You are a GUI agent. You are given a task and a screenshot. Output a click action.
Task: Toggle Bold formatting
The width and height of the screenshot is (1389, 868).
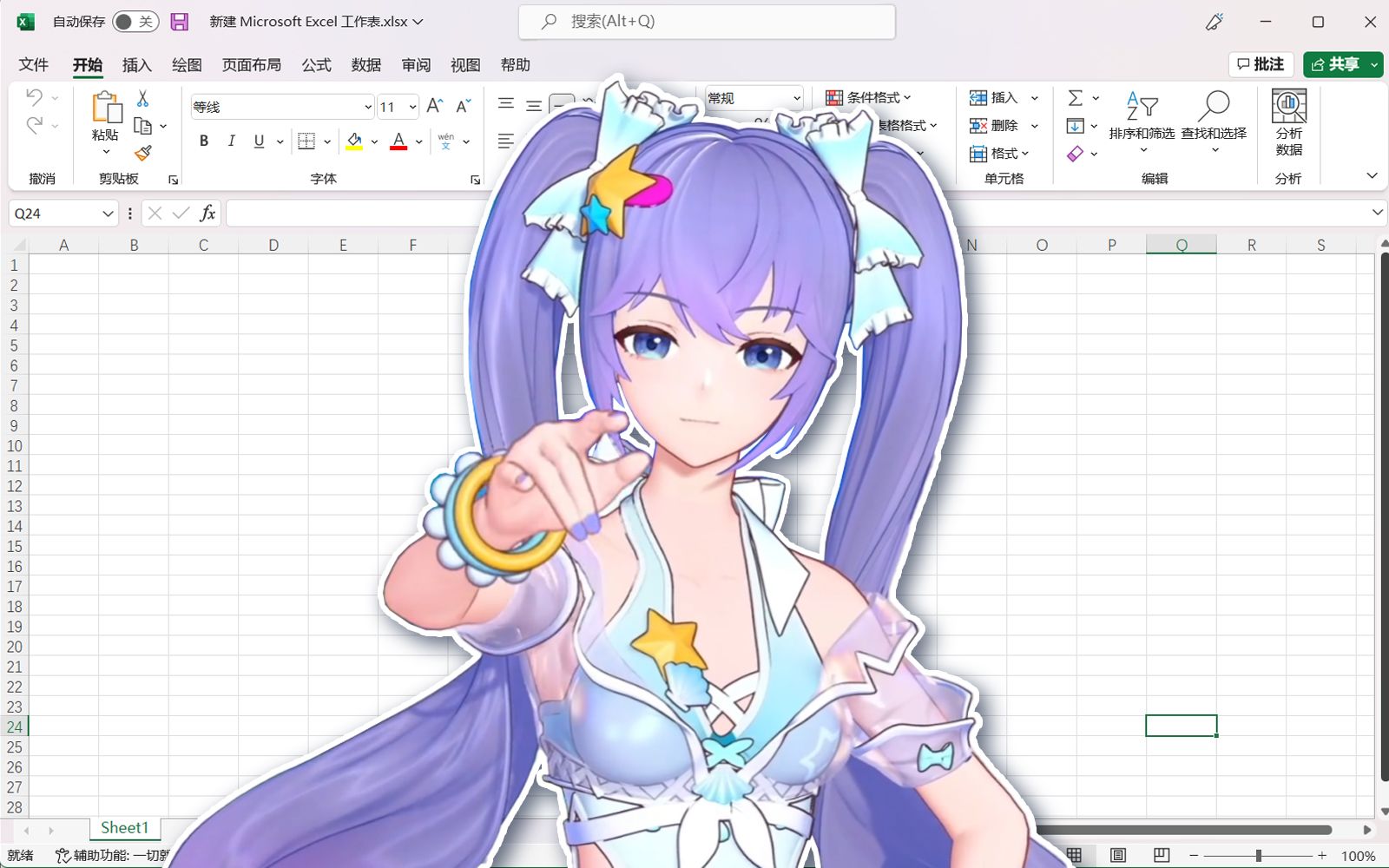204,141
